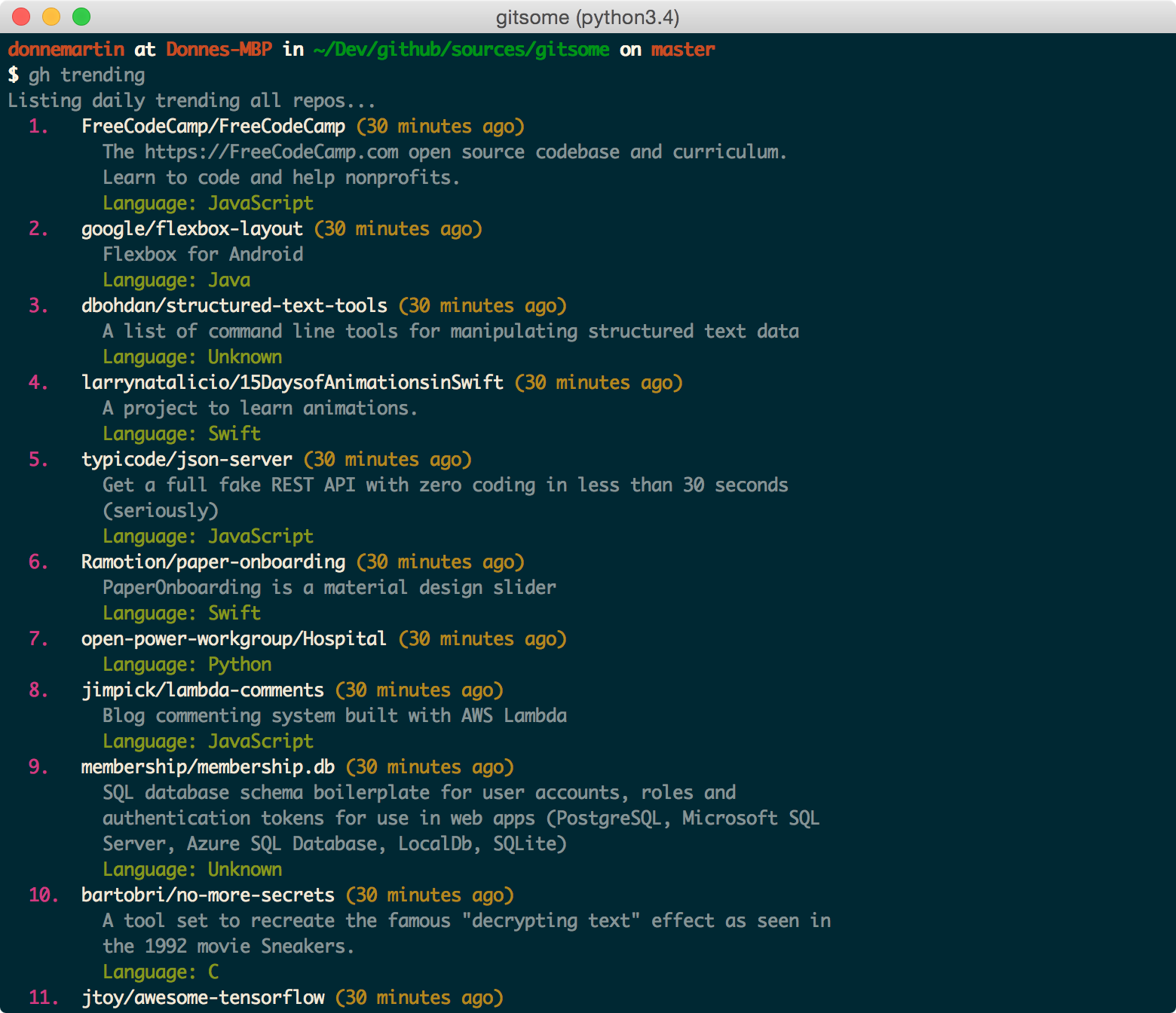This screenshot has width=1176, height=1013.
Task: Click '(30 minutes ago)' after json-server
Action: tap(387, 460)
